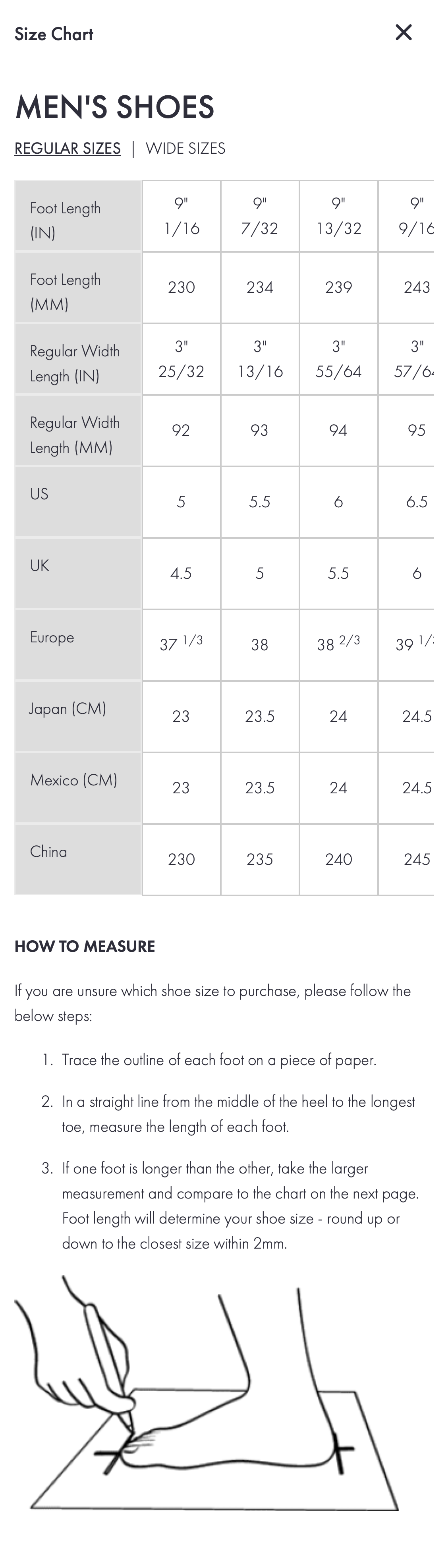The image size is (448, 1568).
Task: Click the 234 foot length MM cell
Action: point(259,287)
